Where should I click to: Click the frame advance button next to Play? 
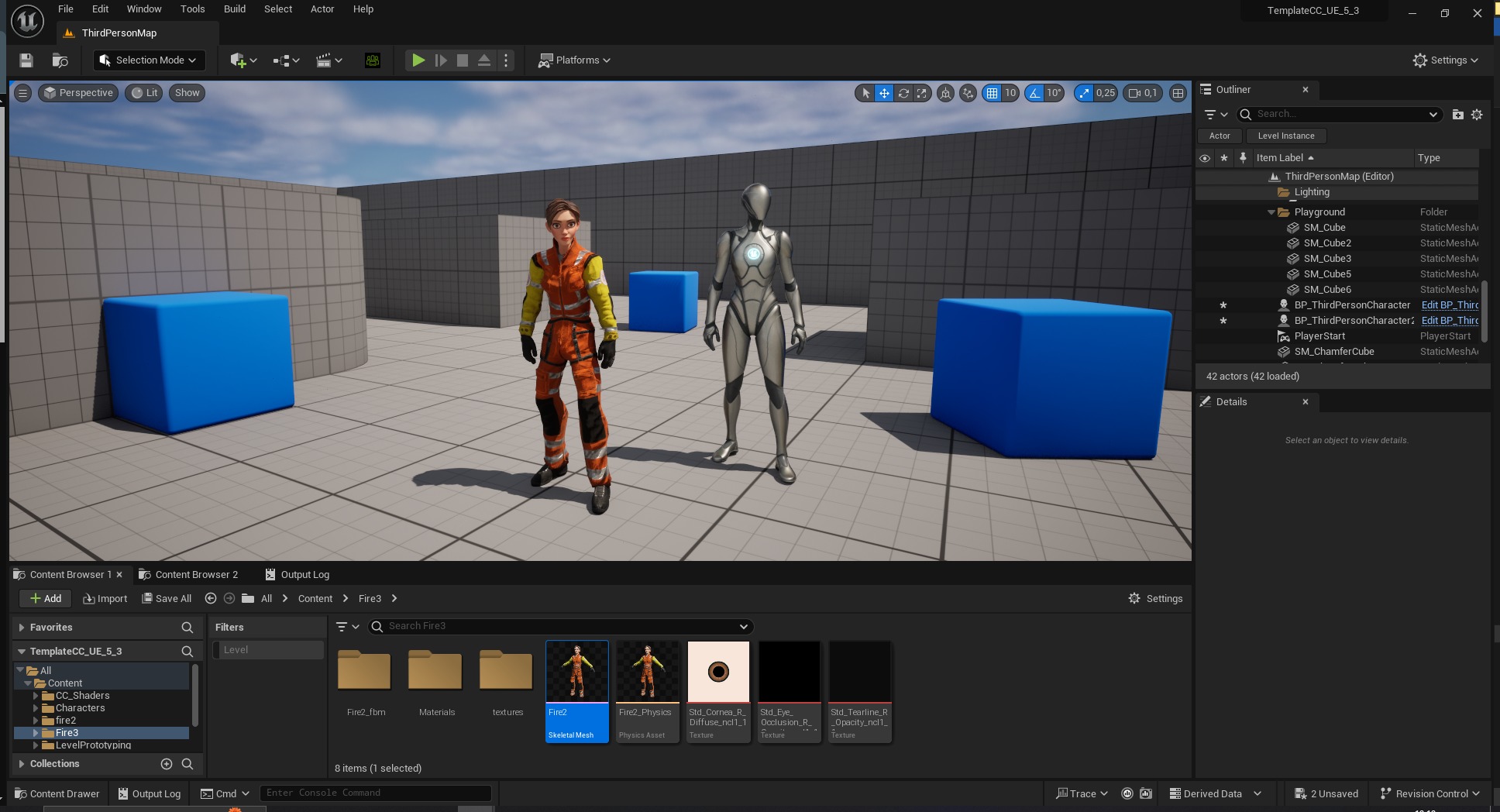tap(441, 60)
